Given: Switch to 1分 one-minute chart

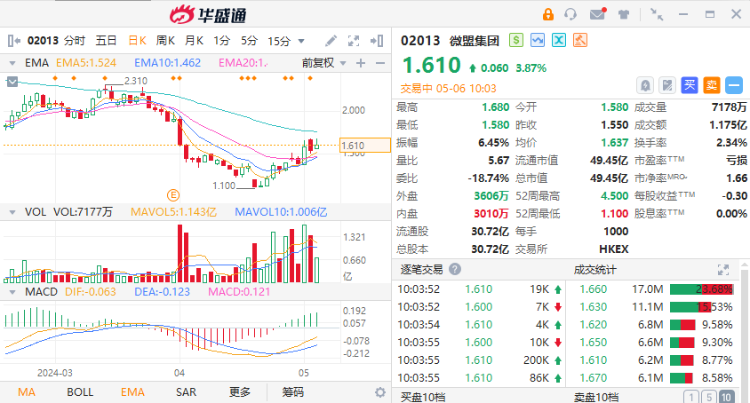Looking at the screenshot, I should click(x=222, y=41).
